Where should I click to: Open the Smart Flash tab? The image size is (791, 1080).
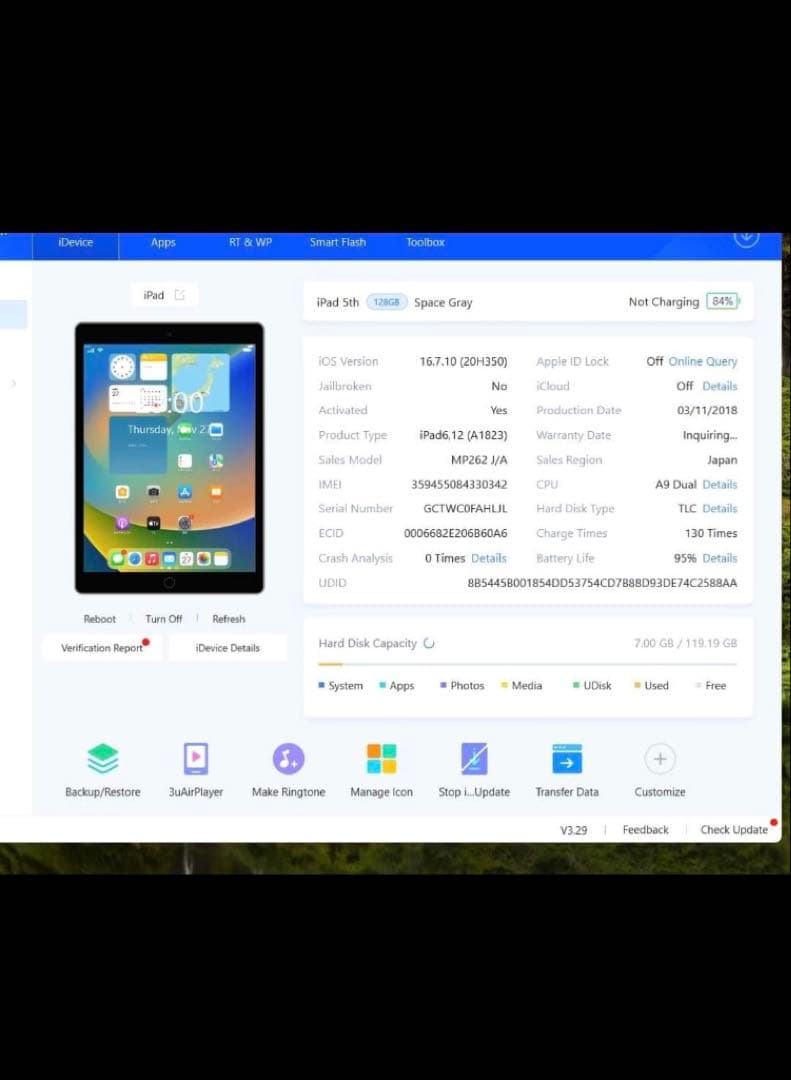click(x=338, y=242)
